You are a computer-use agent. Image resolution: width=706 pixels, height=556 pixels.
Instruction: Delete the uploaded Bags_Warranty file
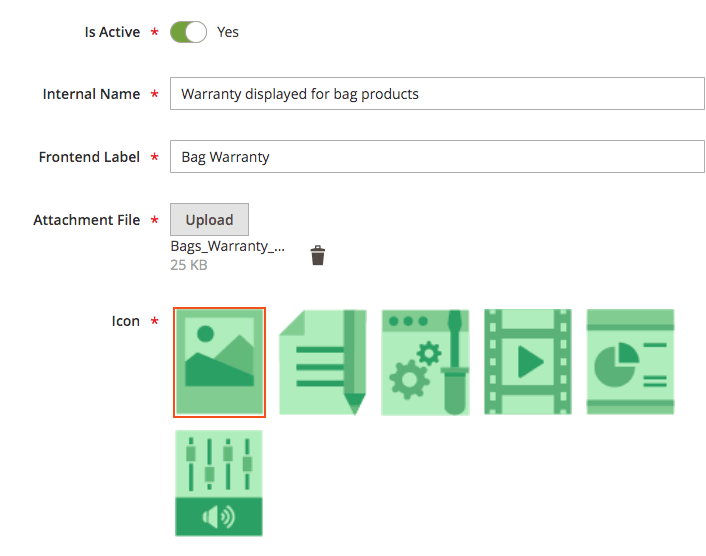tap(318, 256)
